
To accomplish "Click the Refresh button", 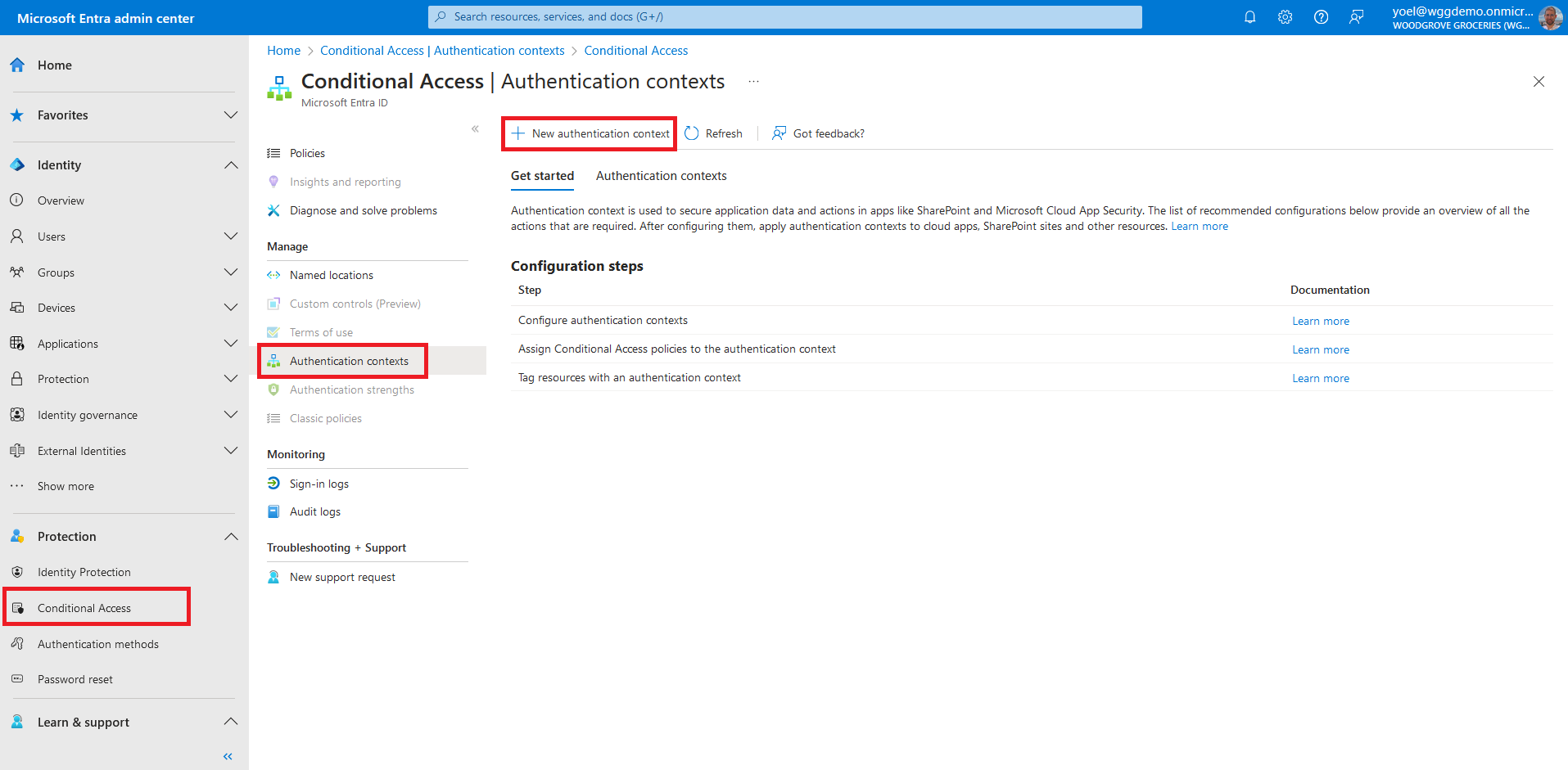I will (713, 133).
